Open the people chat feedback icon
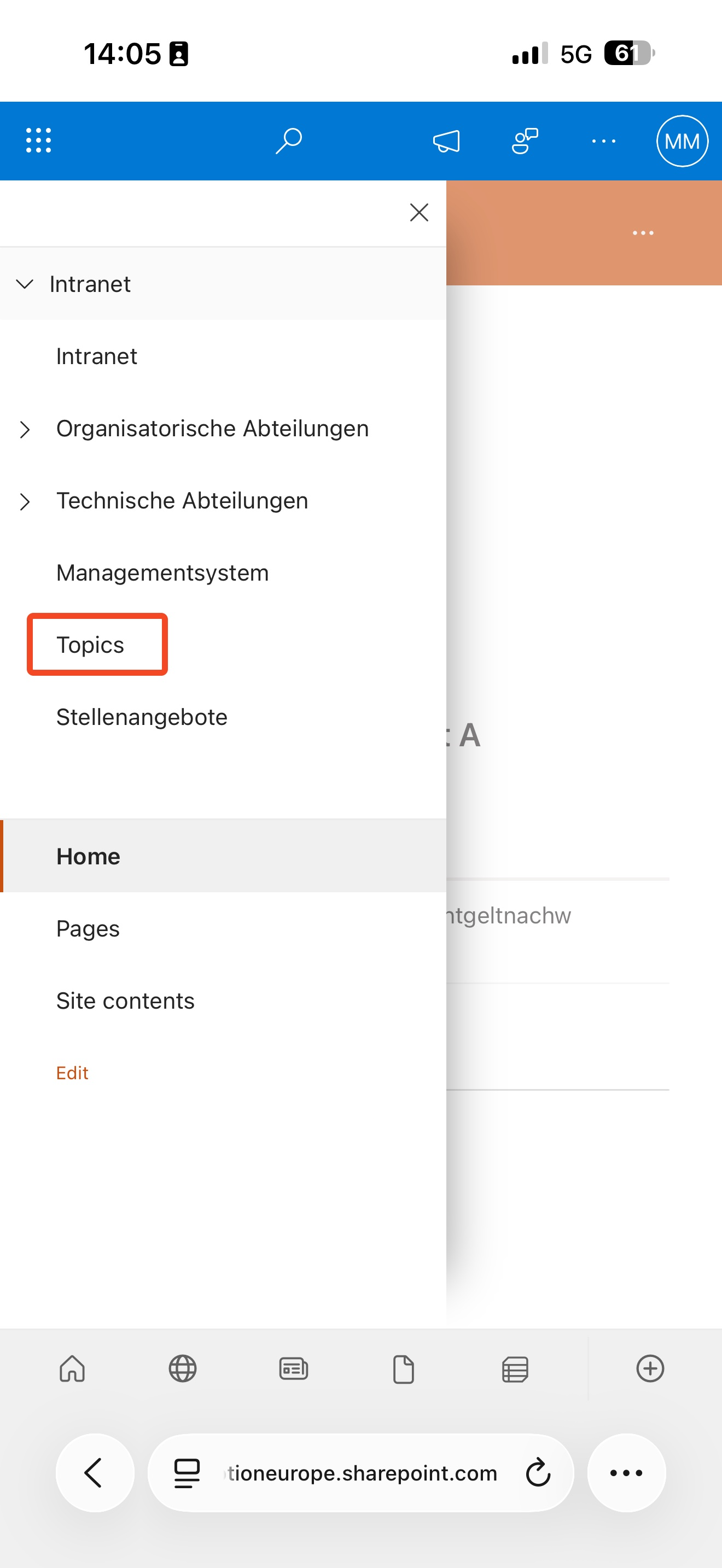722x1568 pixels. [x=525, y=141]
